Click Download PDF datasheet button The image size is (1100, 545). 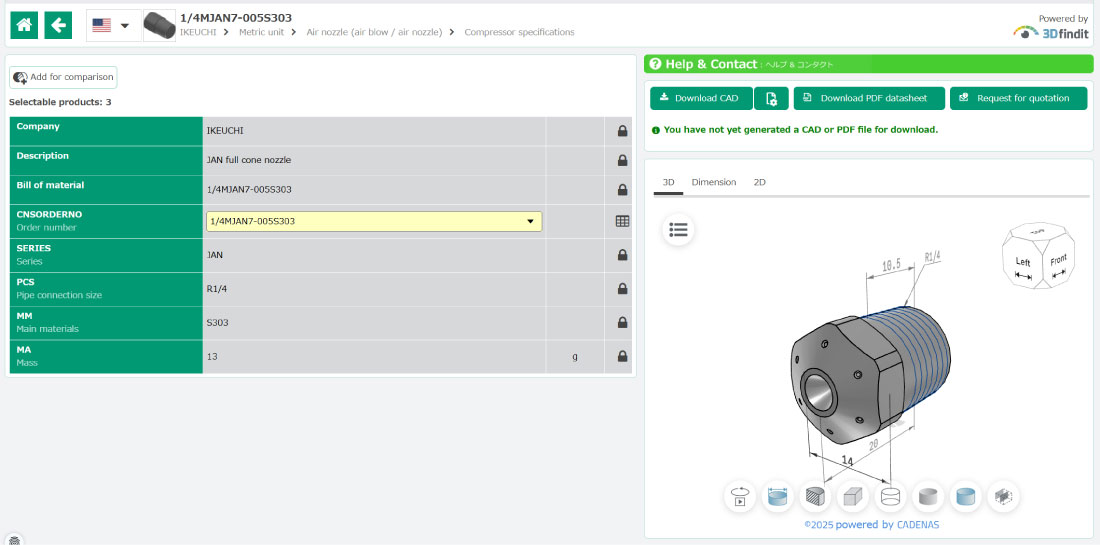(868, 98)
